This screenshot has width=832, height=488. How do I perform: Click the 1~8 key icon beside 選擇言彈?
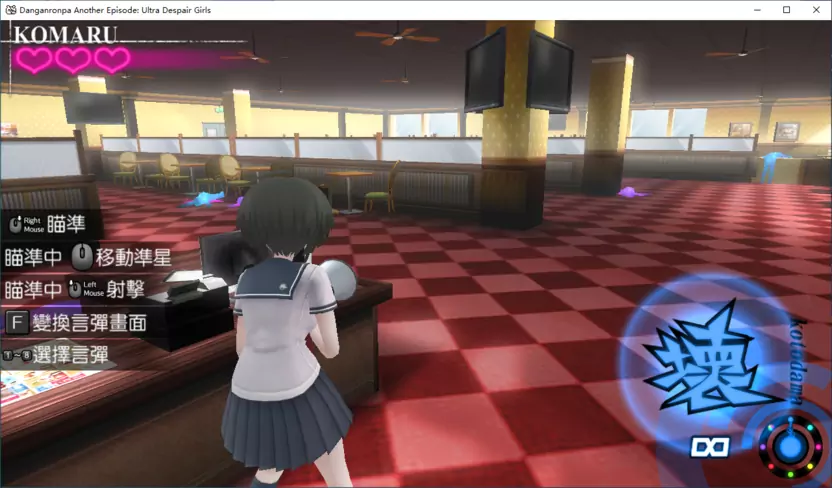coord(17,355)
